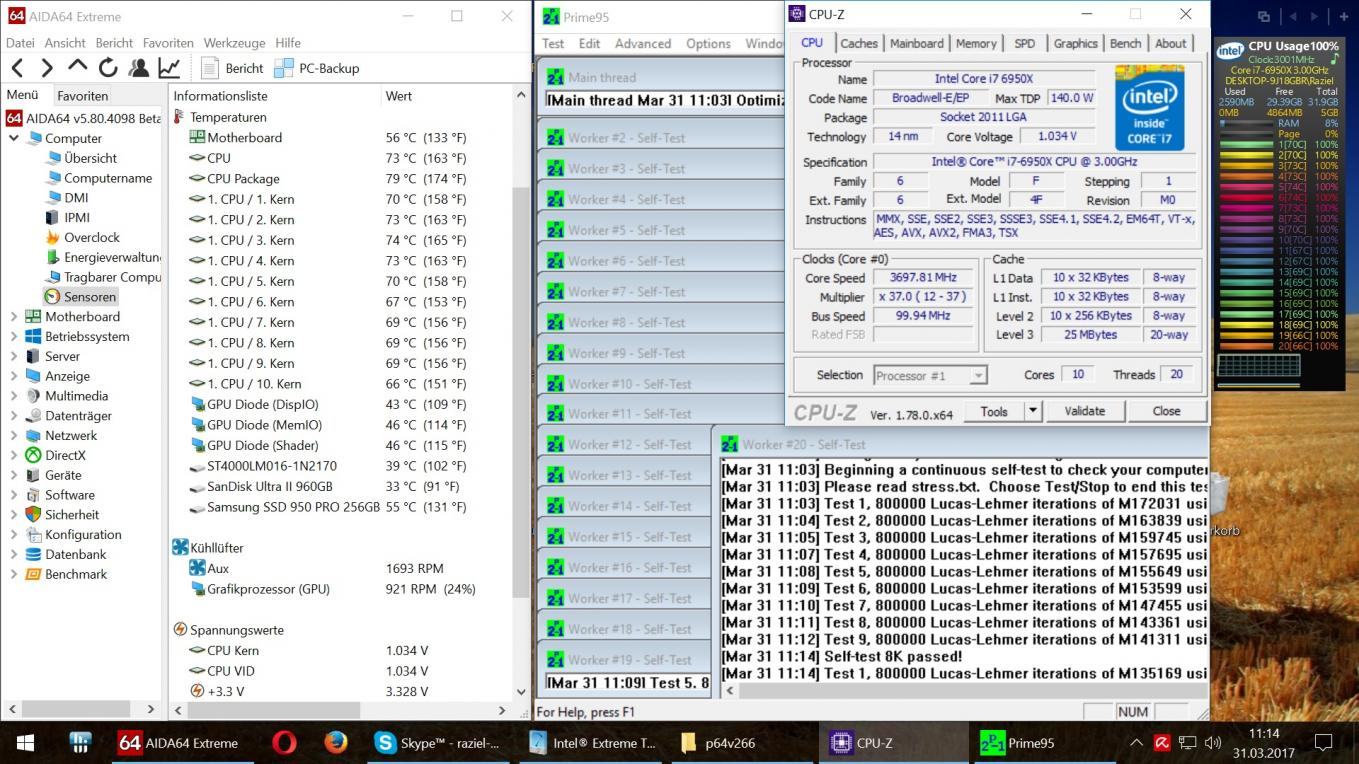The height and width of the screenshot is (764, 1359).
Task: Switch to CPU-Z Memory tab
Action: point(976,43)
